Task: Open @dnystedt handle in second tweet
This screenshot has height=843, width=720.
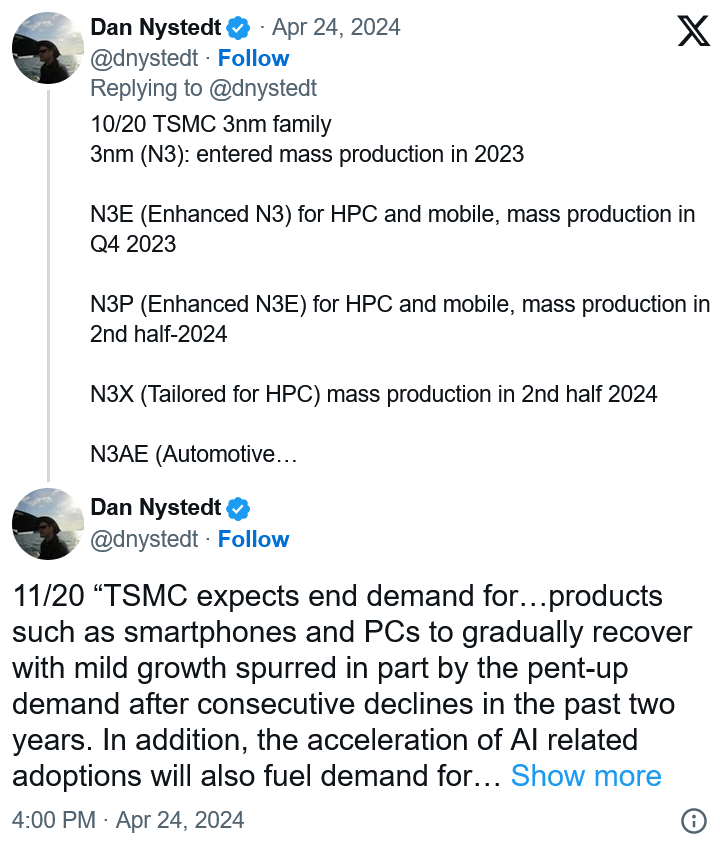Action: coord(144,539)
